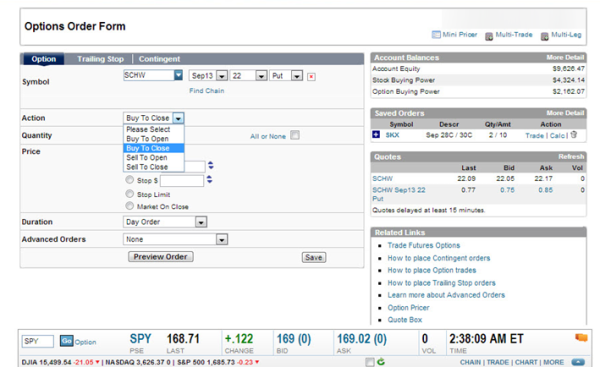This screenshot has height=367, width=600.
Task: Switch to the Trailing Stop tab
Action: tap(100, 59)
